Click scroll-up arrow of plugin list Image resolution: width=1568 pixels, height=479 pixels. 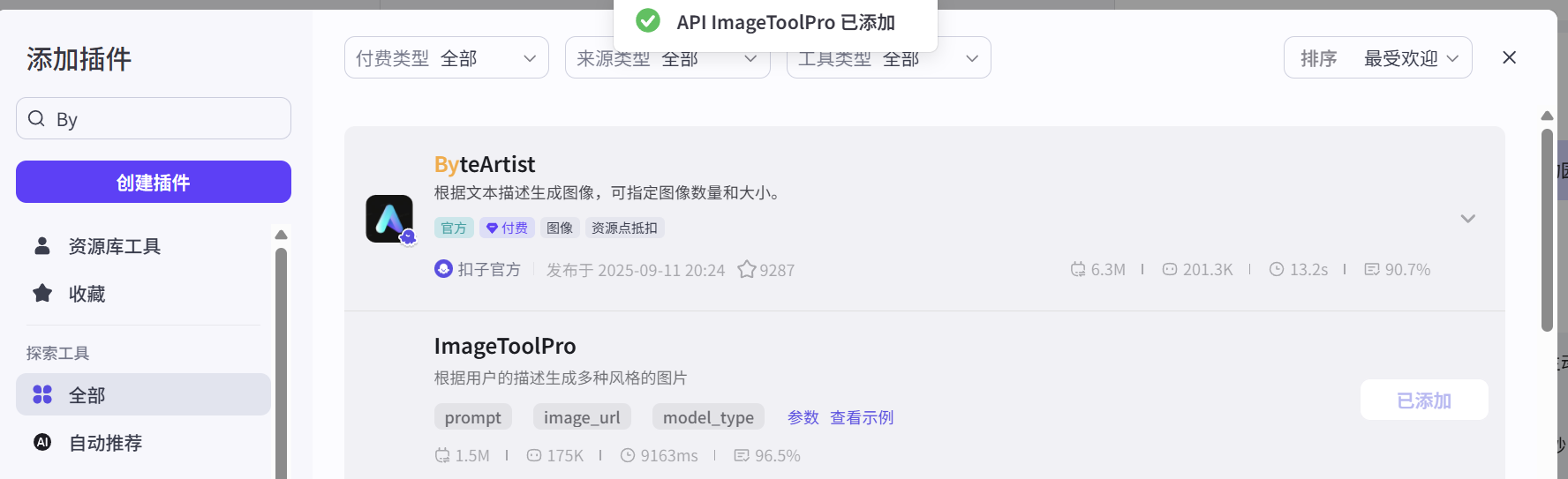pyautogui.click(x=1547, y=116)
